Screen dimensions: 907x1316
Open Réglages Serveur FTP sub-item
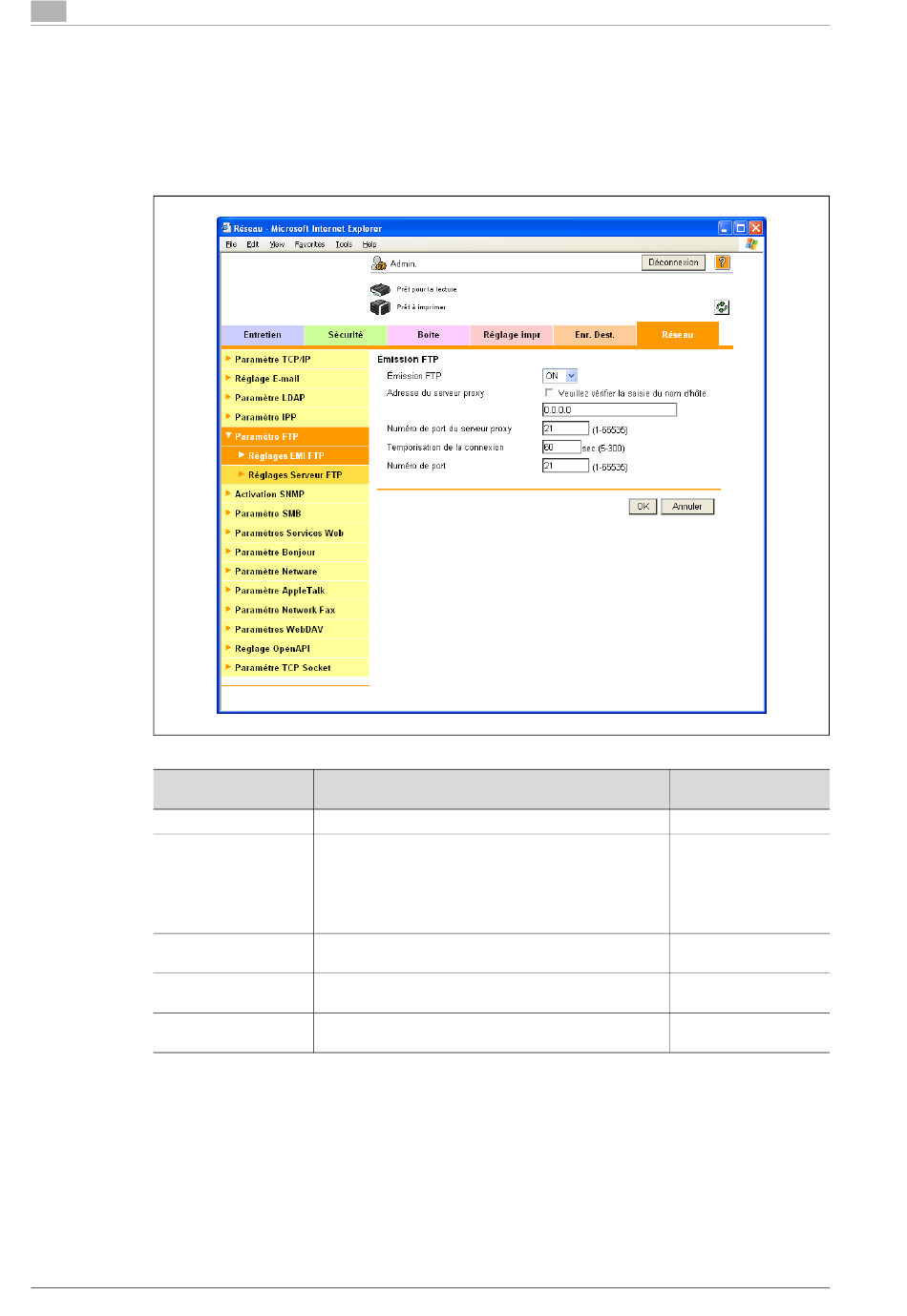pyautogui.click(x=295, y=475)
